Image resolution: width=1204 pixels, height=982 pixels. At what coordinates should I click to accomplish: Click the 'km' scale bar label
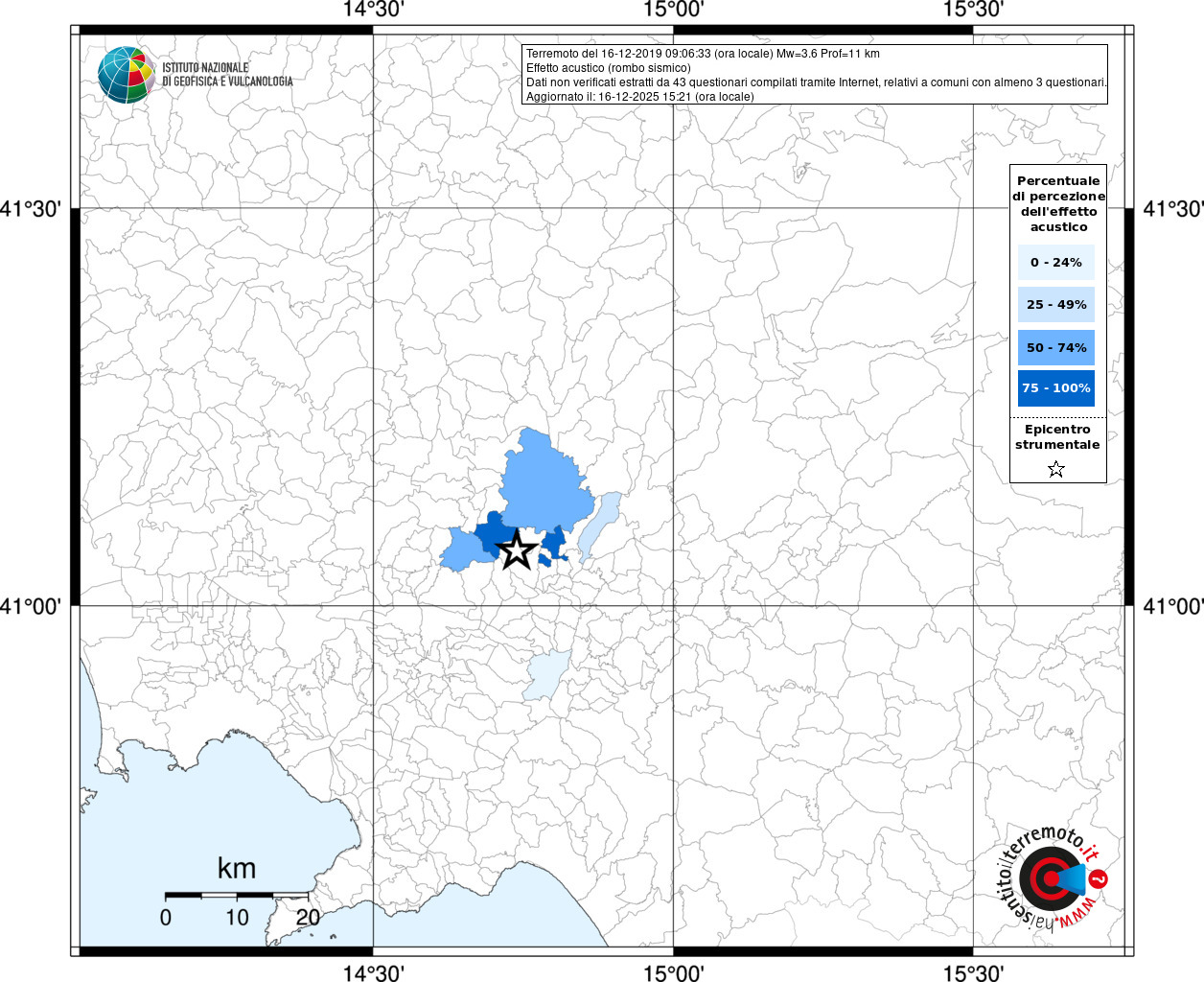point(237,868)
